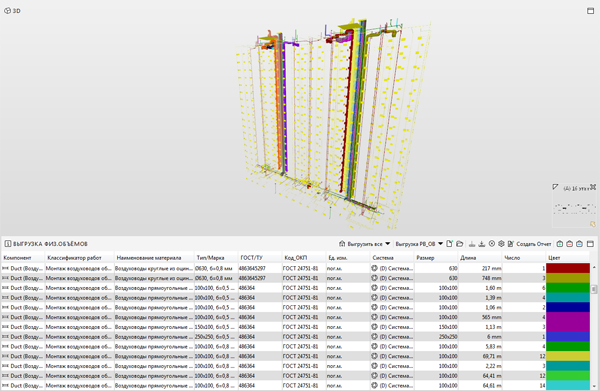This screenshot has width=600, height=391.
Task: Click the download arrow icon in table toolbar
Action: pyautogui.click(x=482, y=244)
